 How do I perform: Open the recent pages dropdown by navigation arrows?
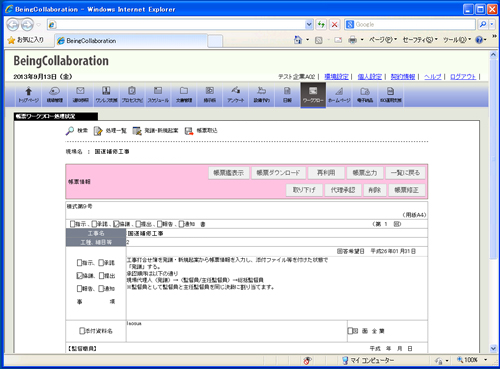tap(39, 25)
